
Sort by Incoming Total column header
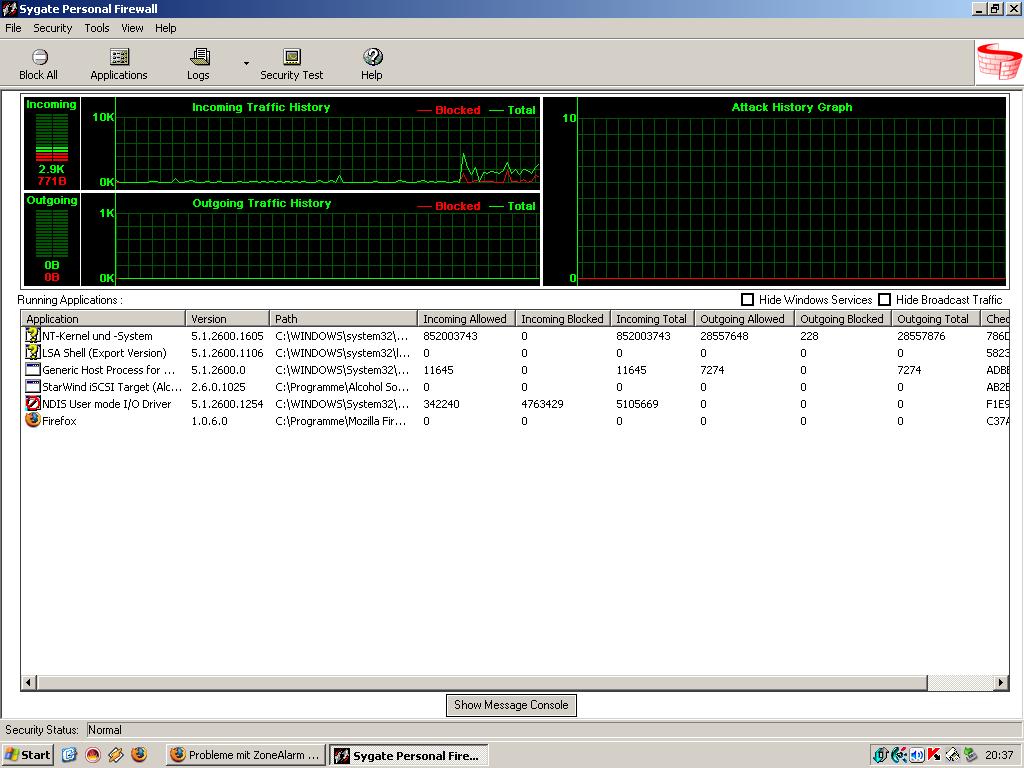point(652,319)
